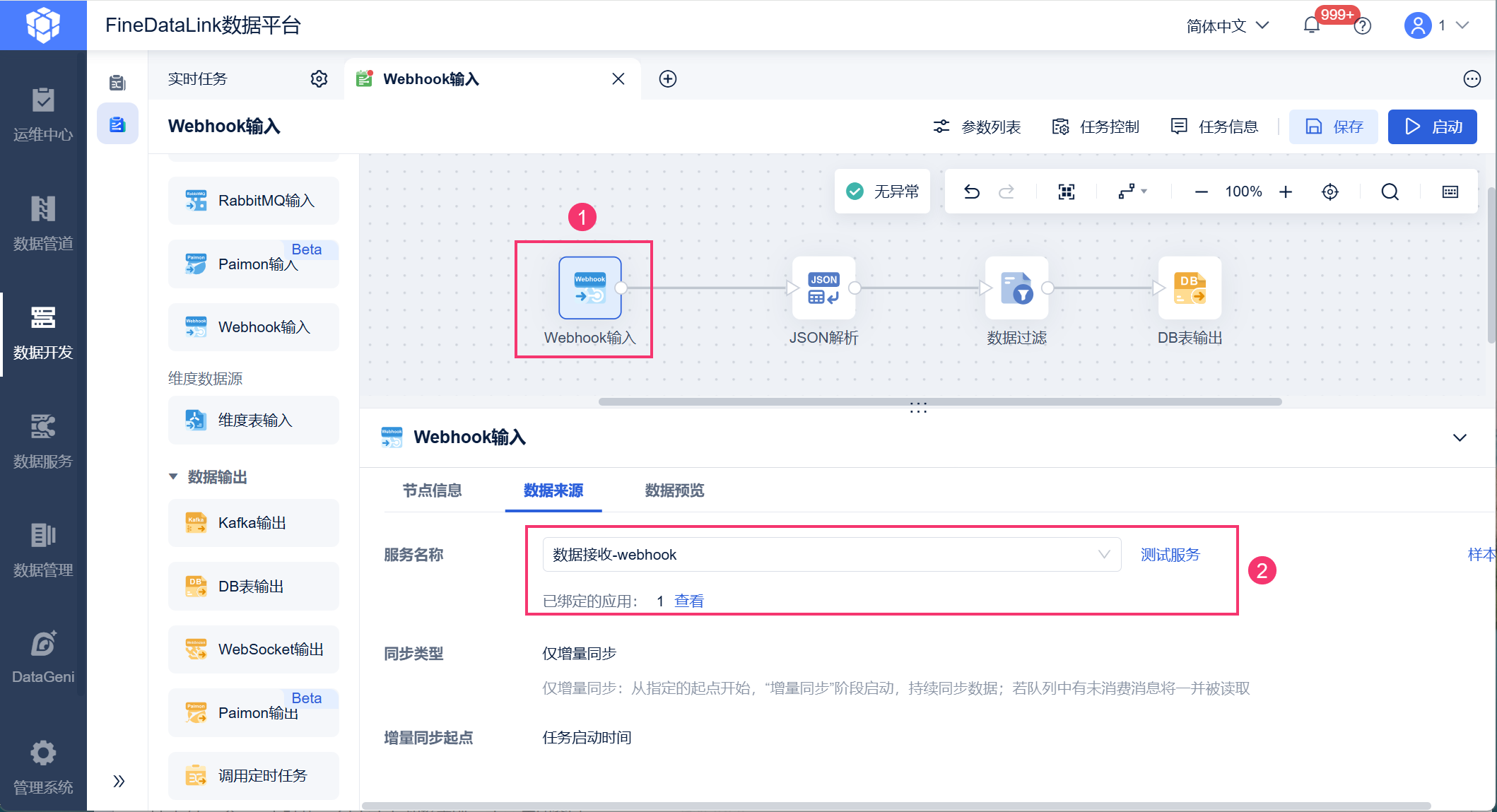Viewport: 1497px width, 812px height.
Task: Open the connection line style dropdown
Action: pyautogui.click(x=1133, y=192)
